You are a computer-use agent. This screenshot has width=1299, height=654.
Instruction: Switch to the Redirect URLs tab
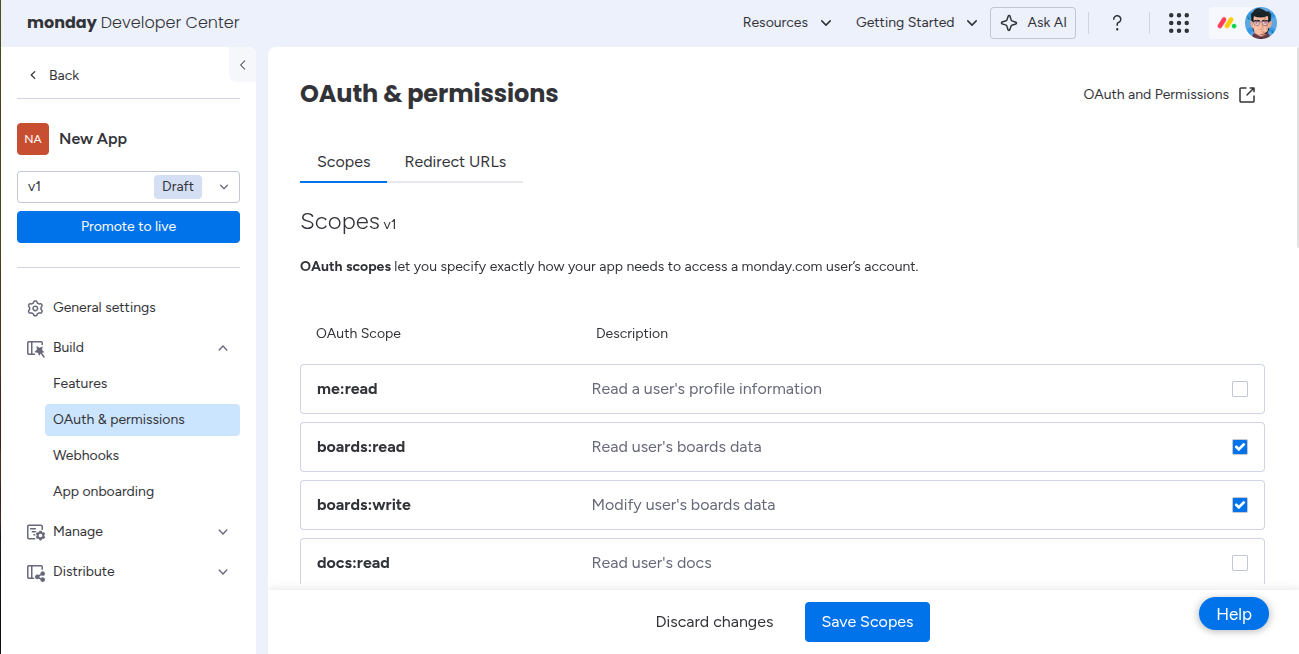[x=455, y=162]
